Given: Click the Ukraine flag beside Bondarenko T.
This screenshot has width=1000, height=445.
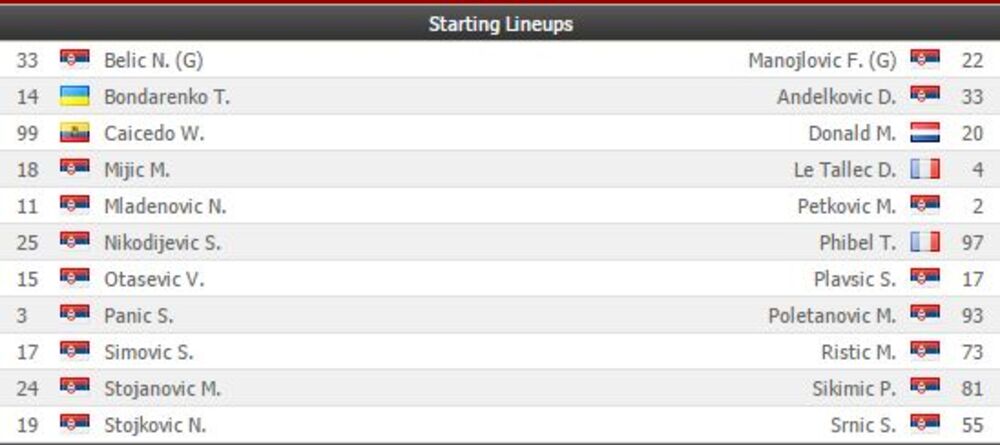Looking at the screenshot, I should pyautogui.click(x=75, y=97).
